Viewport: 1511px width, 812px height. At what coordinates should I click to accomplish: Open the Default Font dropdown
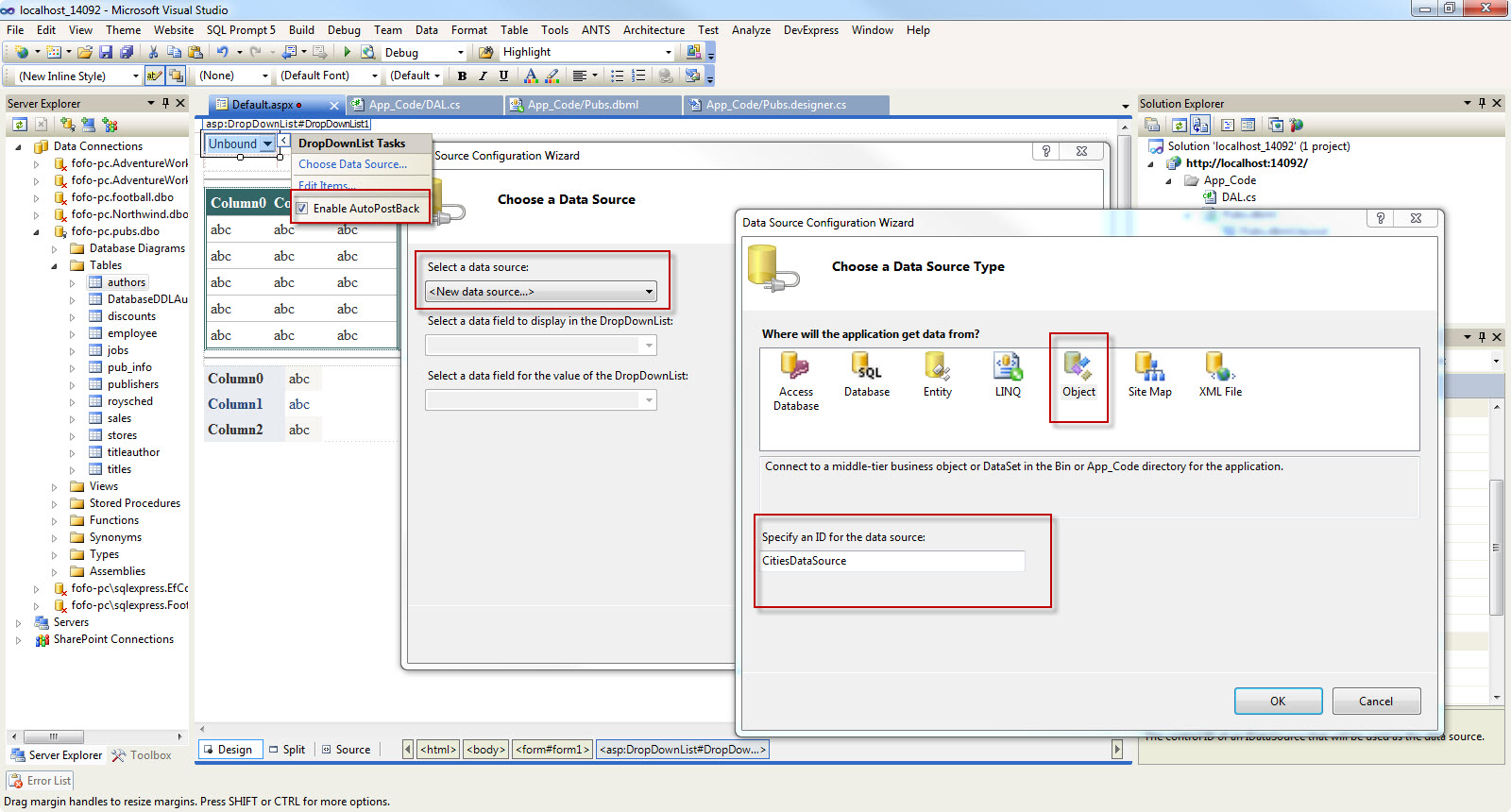pyautogui.click(x=375, y=76)
